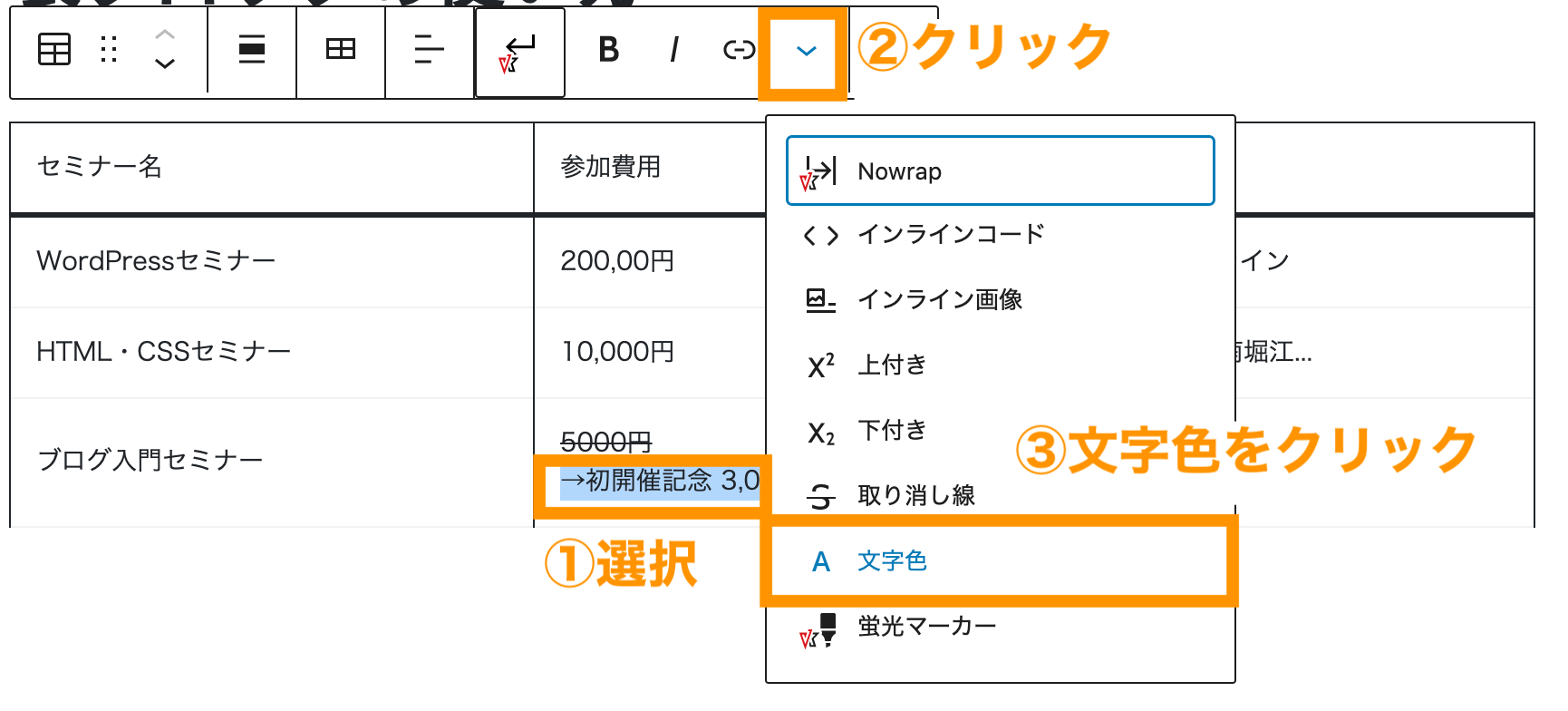Viewport: 1568px width, 711px height.
Task: Click the 参加費用 header cell
Action: click(650, 168)
